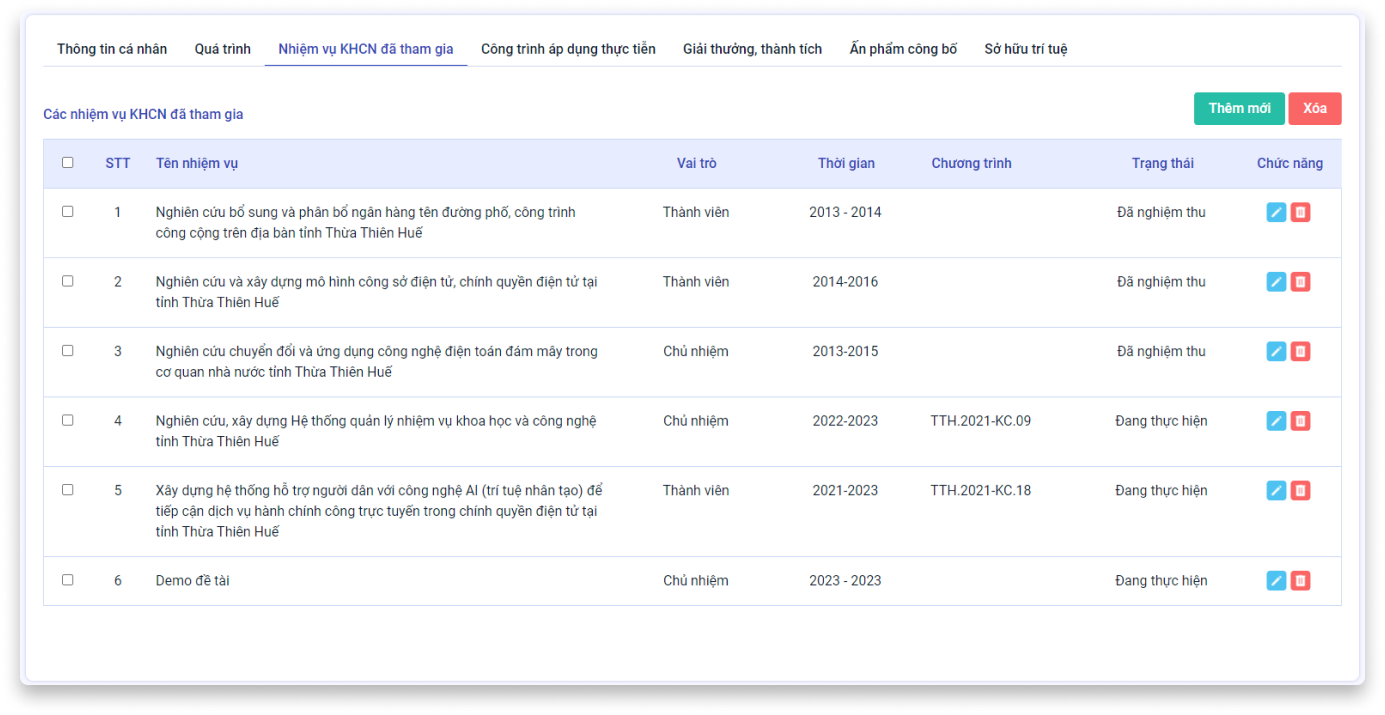This screenshot has height=715, width=1385.
Task: Delete row 3 task (điện toán đám mây)
Action: click(1300, 351)
